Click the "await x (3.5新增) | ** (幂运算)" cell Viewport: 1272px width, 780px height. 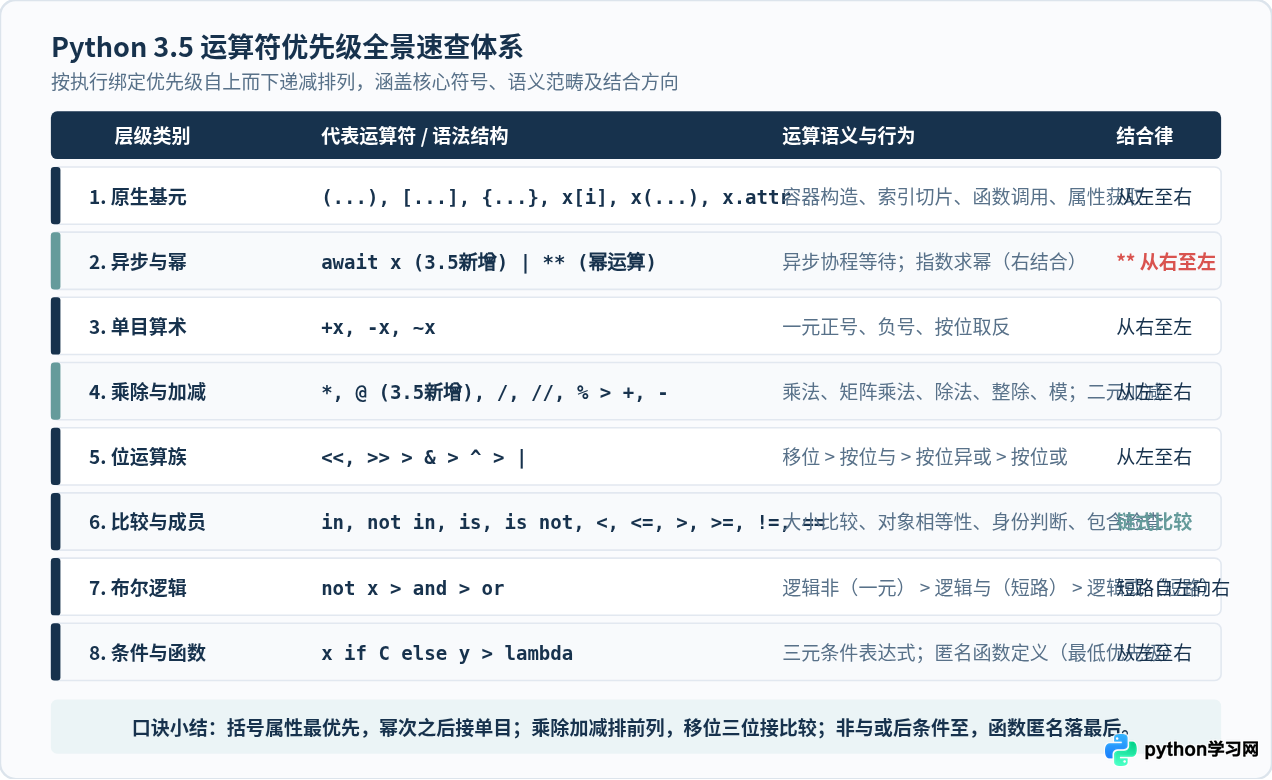click(x=489, y=262)
